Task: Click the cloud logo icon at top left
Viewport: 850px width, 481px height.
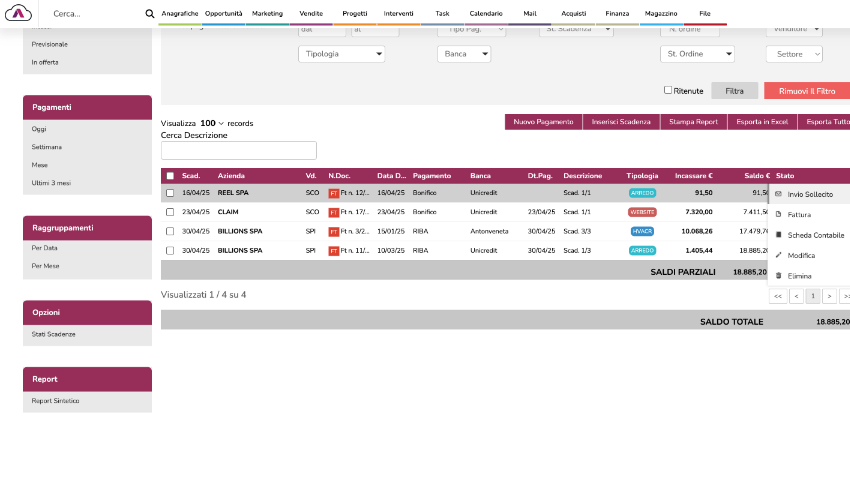Action: click(19, 13)
